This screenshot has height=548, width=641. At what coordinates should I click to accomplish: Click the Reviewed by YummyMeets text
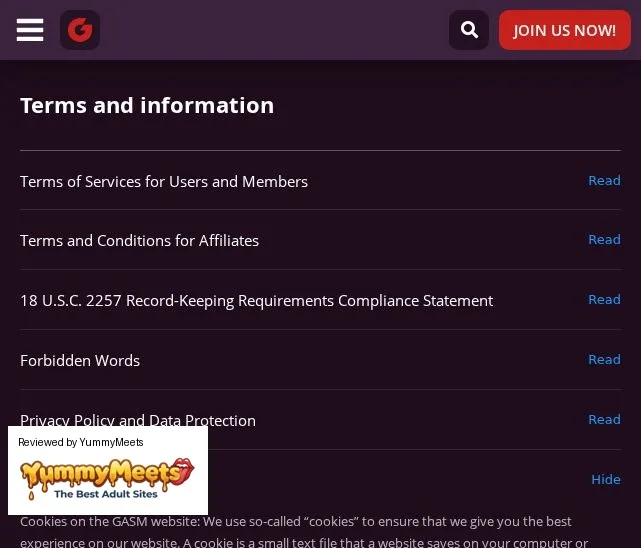81,442
